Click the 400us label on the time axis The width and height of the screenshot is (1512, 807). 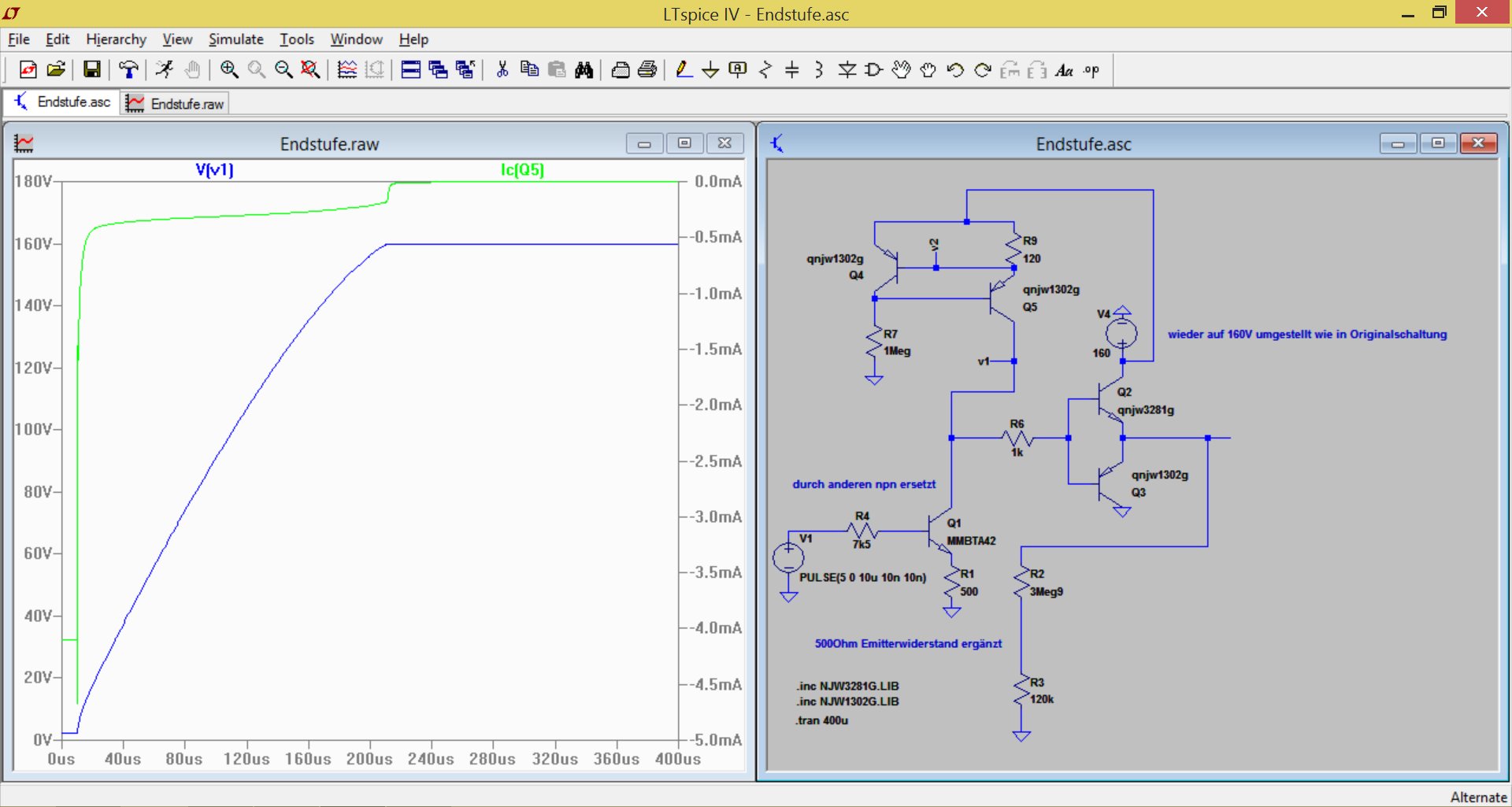point(678,759)
